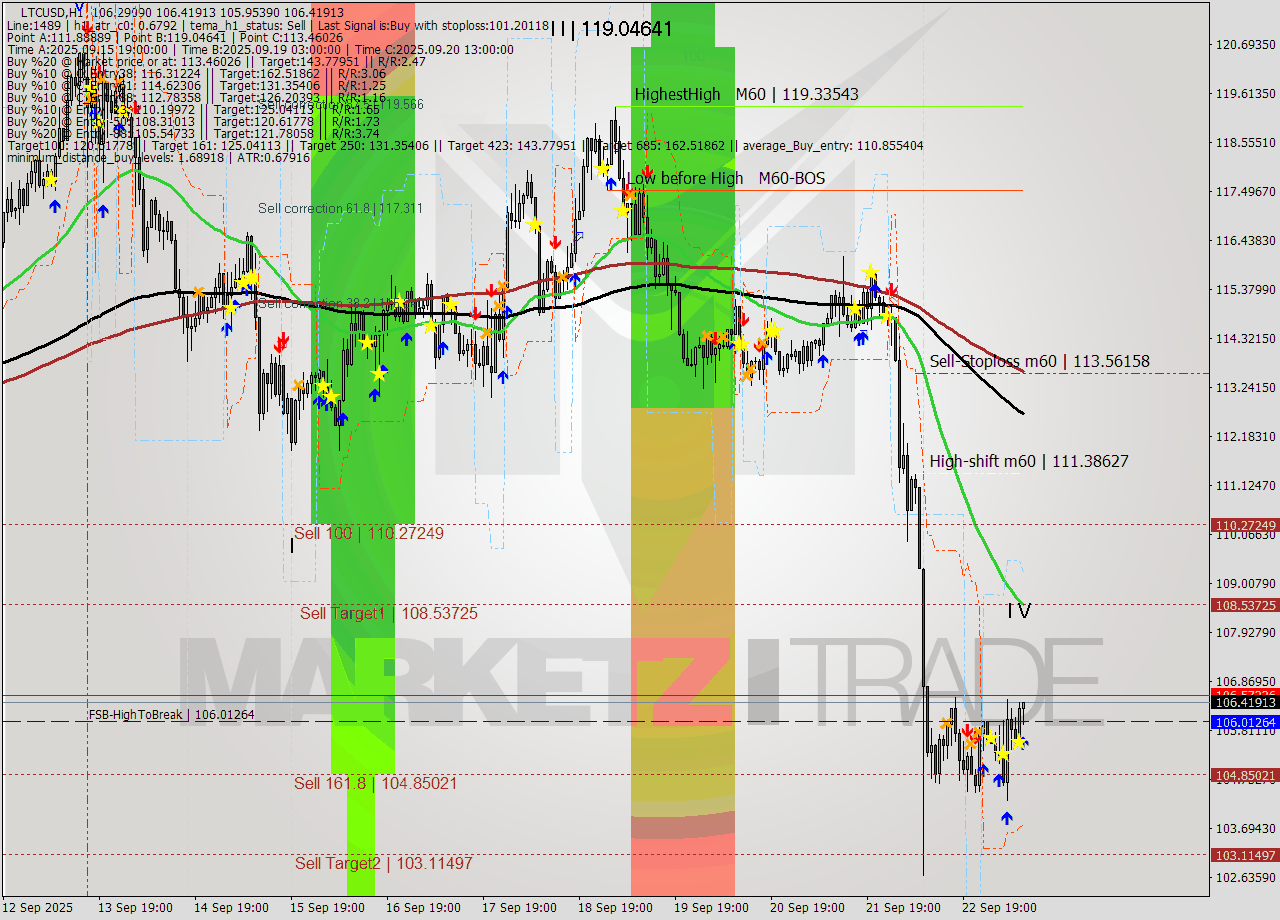Click the High-shift m60 111.38627 text label
Image resolution: width=1280 pixels, height=920 pixels.
[1030, 461]
